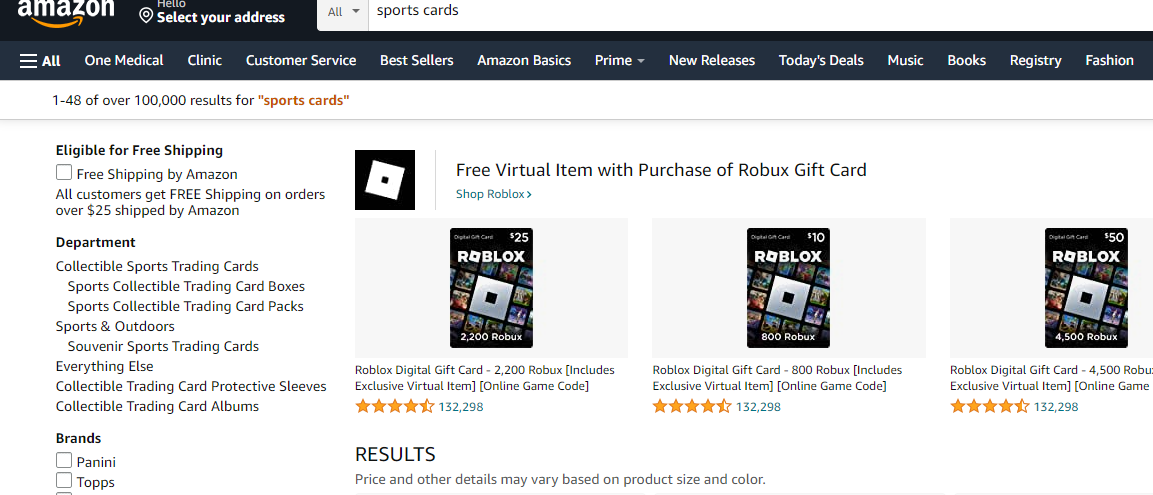Check the Topps brand filter
Image resolution: width=1153 pixels, height=495 pixels.
[x=64, y=481]
